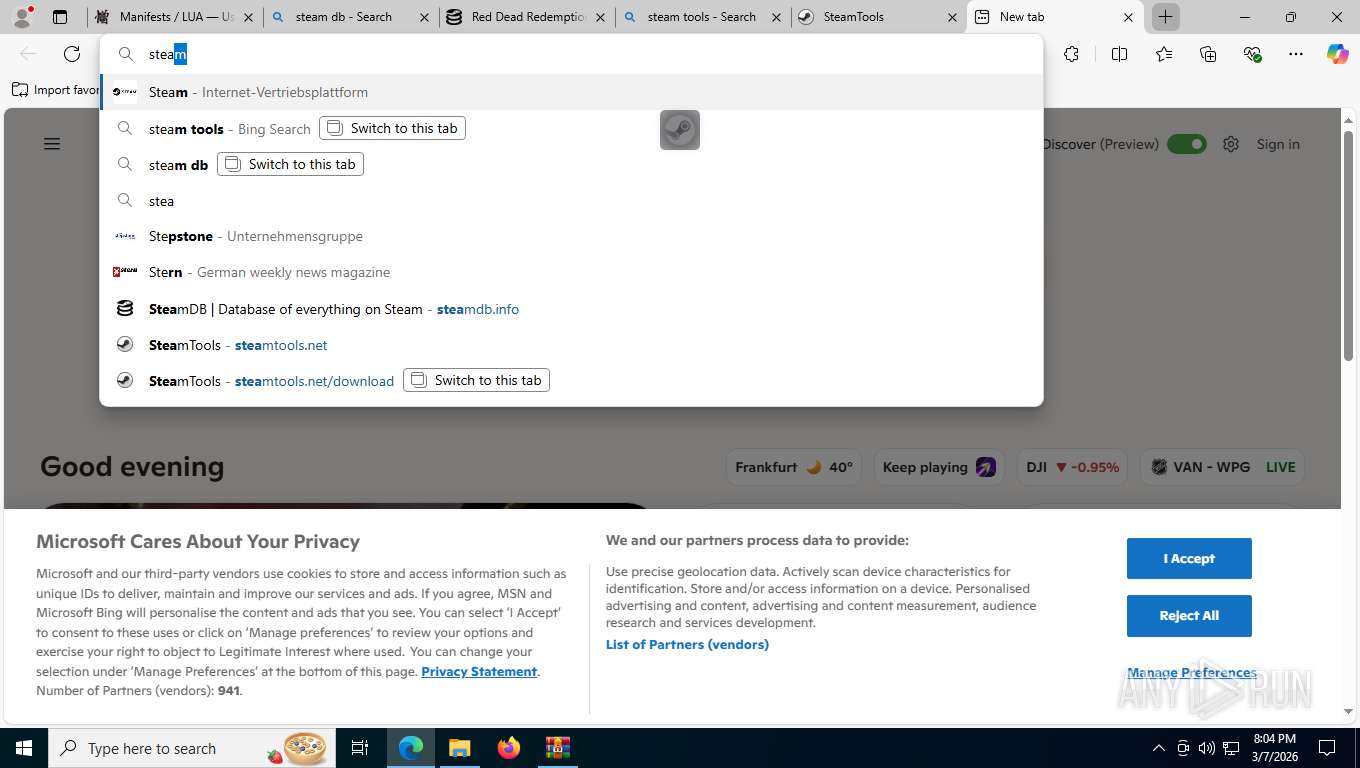Screen dimensions: 1360x768
Task: Open Favorites star icon in toolbar
Action: (1164, 54)
